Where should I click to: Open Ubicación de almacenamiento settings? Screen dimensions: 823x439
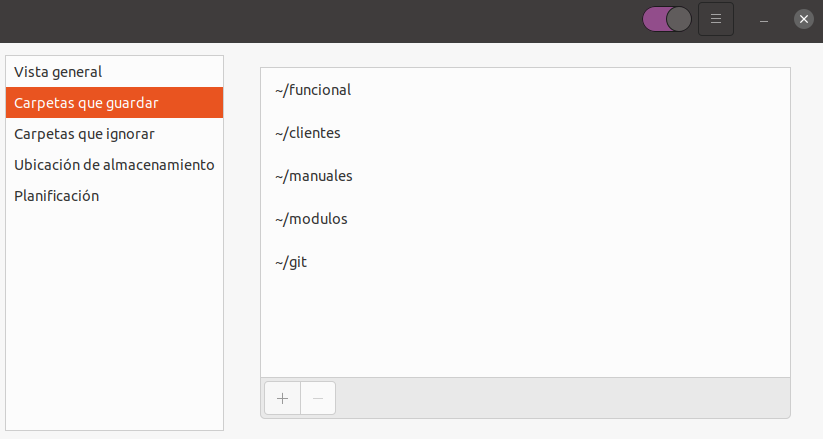(114, 165)
